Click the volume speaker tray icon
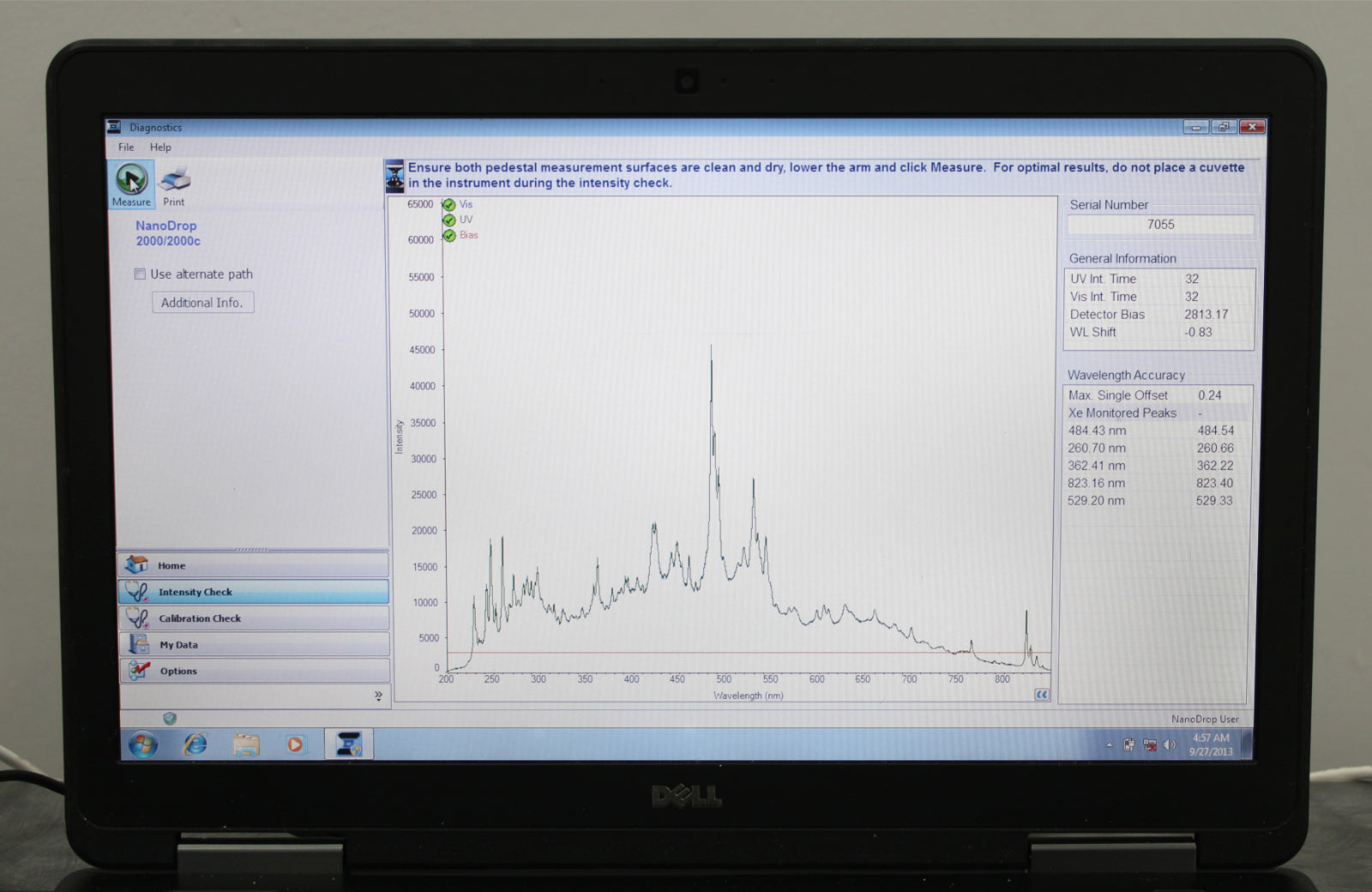The height and width of the screenshot is (892, 1372). click(x=1170, y=745)
